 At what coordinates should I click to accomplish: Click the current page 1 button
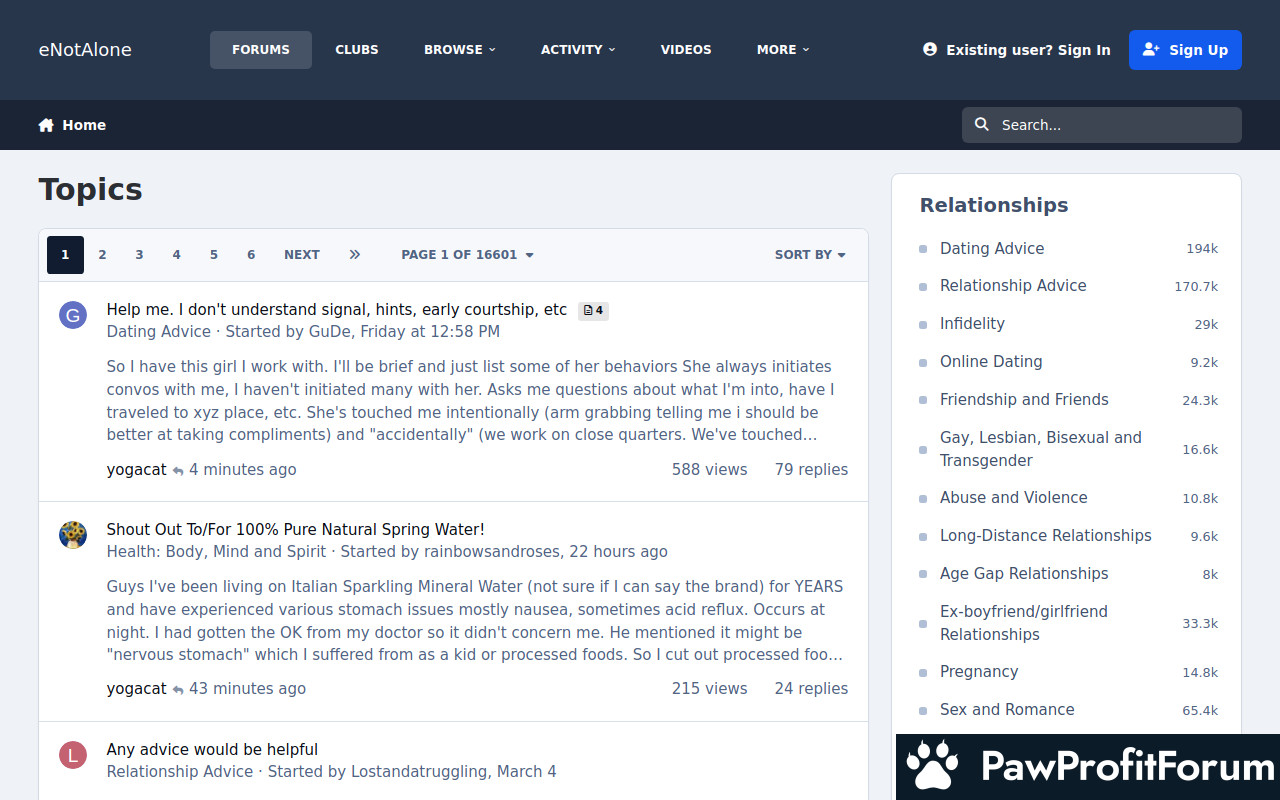[65, 255]
